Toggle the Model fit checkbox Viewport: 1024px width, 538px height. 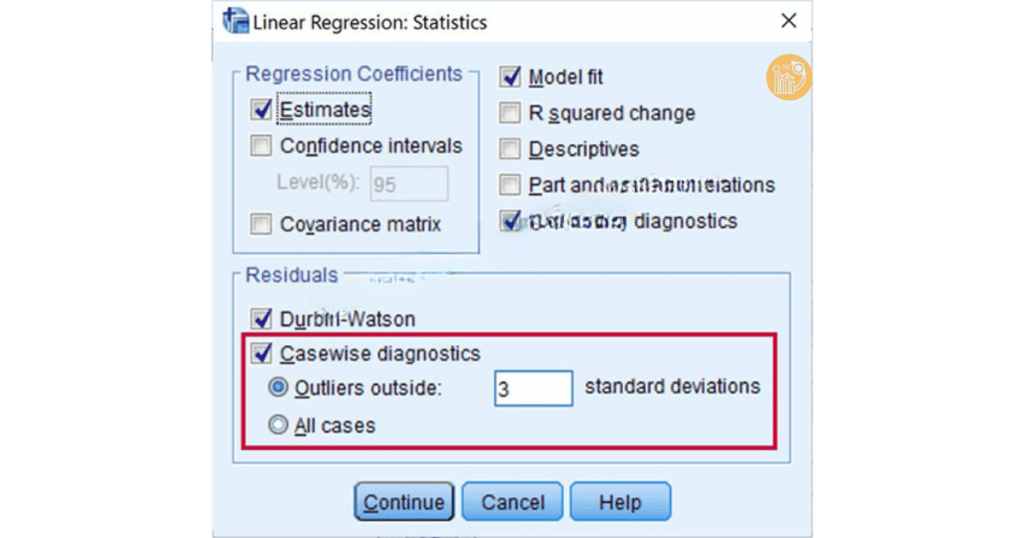511,77
